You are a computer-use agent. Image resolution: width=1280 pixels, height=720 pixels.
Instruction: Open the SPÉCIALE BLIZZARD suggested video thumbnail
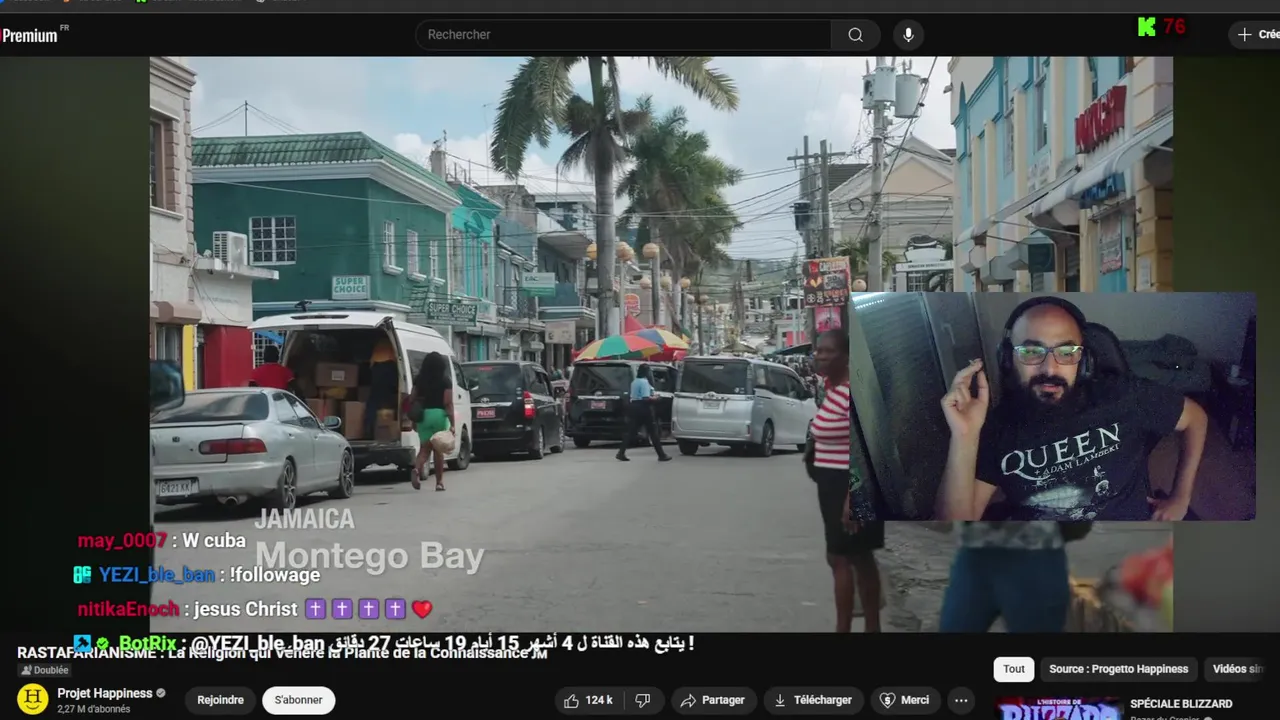coord(1059,709)
